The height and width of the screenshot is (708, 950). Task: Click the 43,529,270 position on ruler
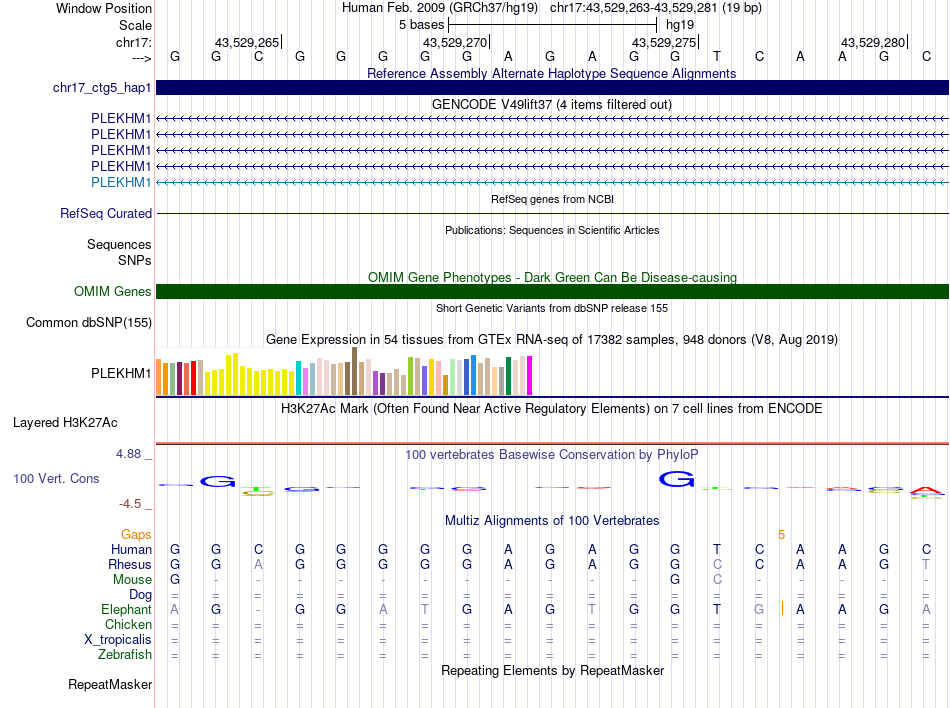coord(454,42)
